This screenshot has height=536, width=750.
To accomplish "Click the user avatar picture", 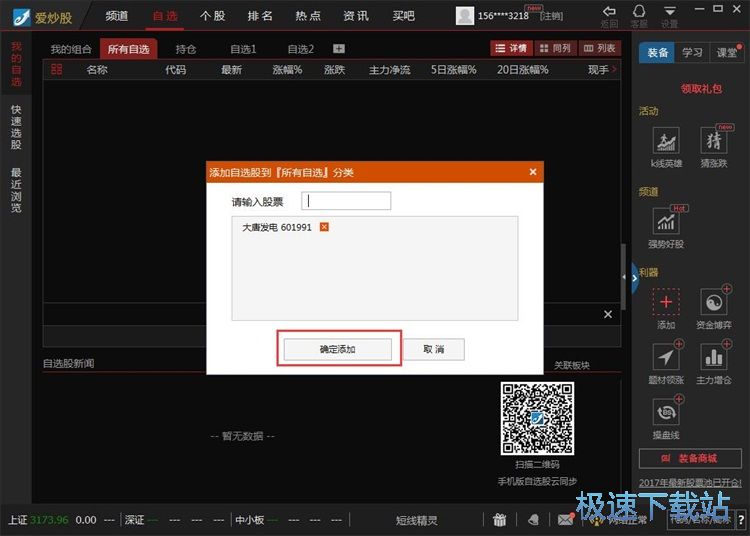I will [464, 16].
